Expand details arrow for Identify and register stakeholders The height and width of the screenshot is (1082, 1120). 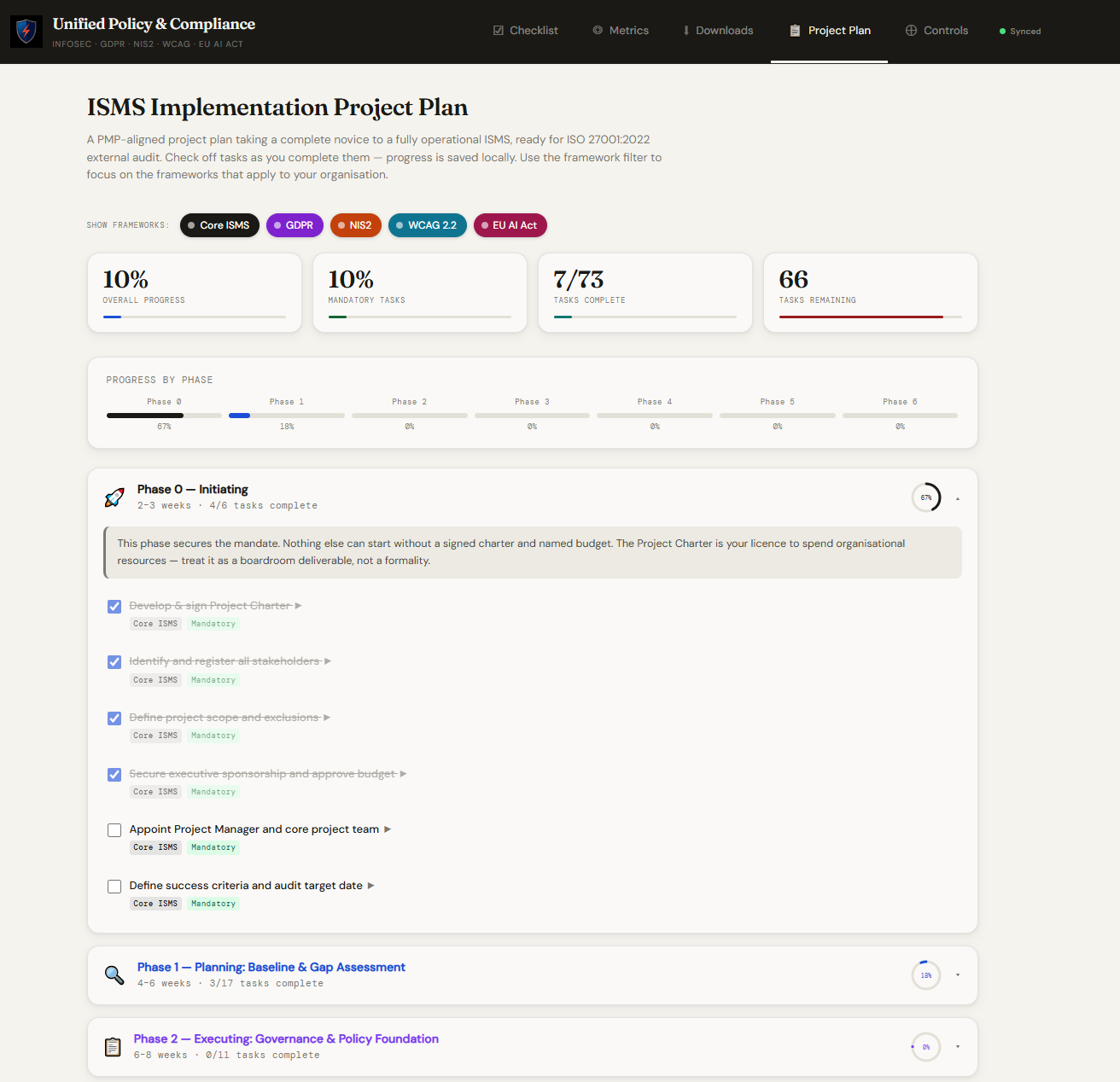pyautogui.click(x=328, y=661)
